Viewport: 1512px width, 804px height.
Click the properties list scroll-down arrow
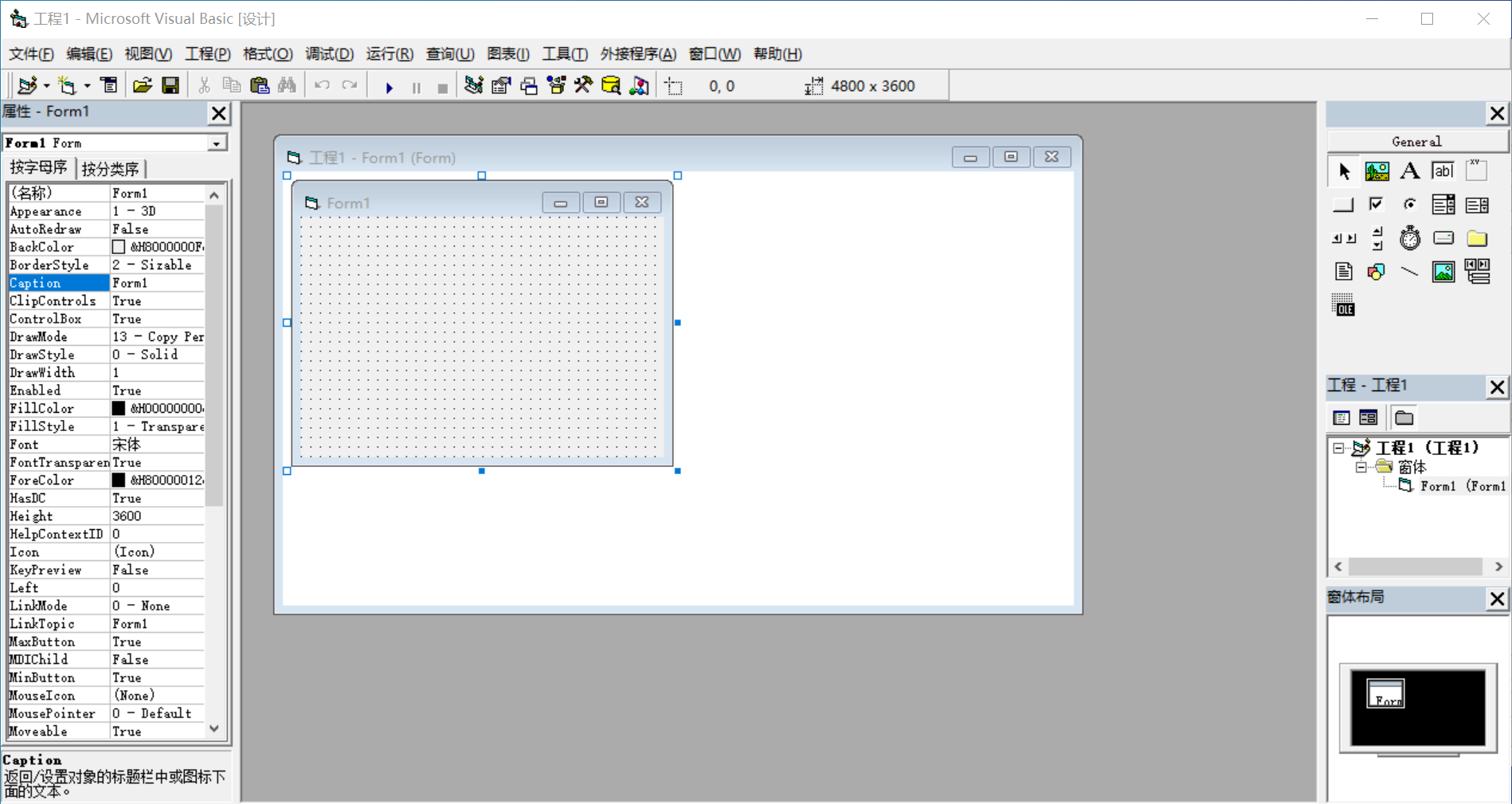click(x=214, y=729)
